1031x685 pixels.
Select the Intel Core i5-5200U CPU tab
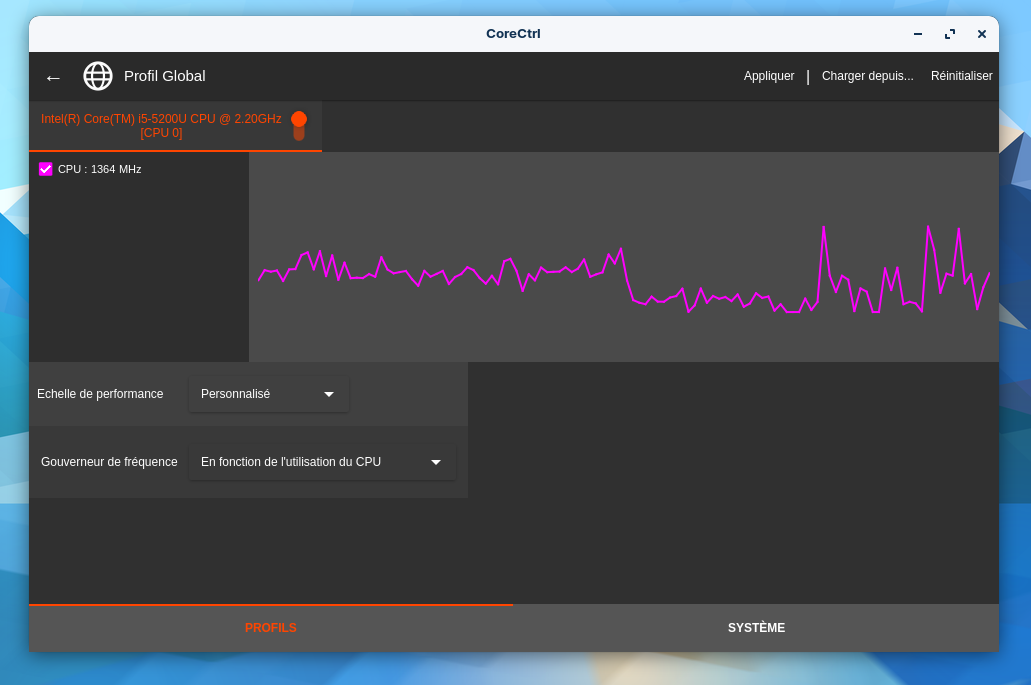(161, 126)
